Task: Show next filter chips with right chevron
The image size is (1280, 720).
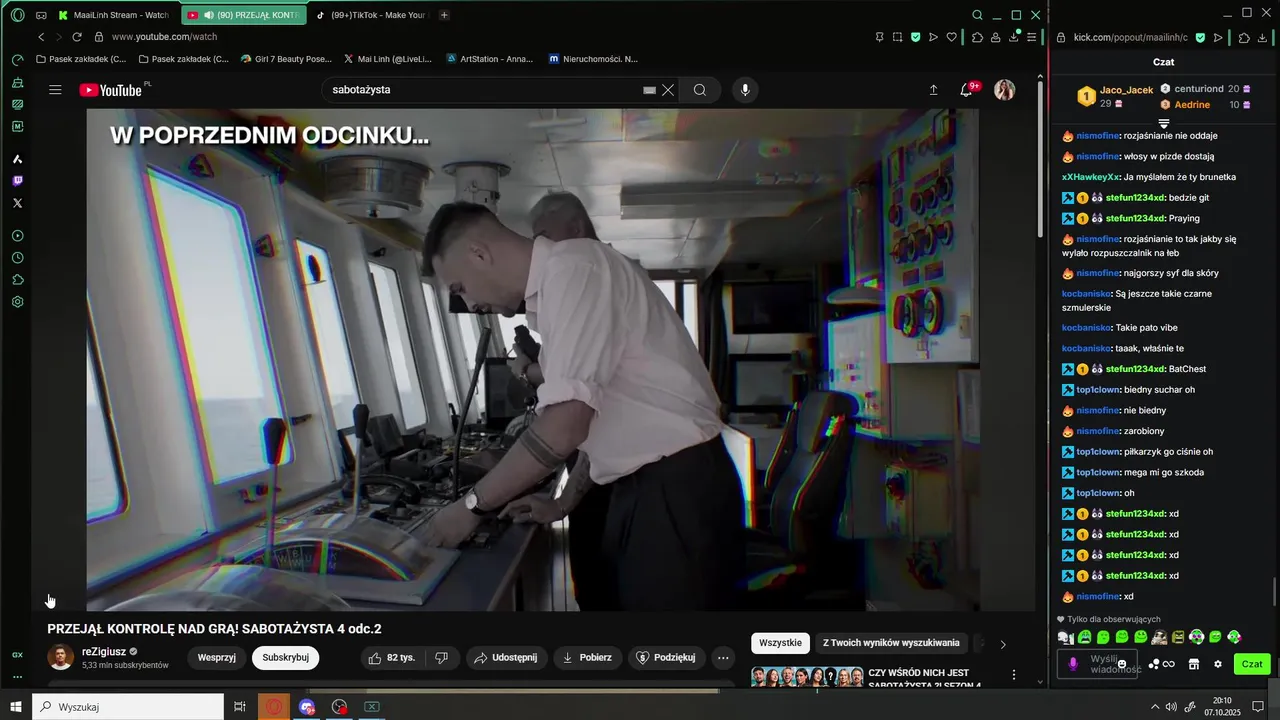Action: tap(1003, 644)
